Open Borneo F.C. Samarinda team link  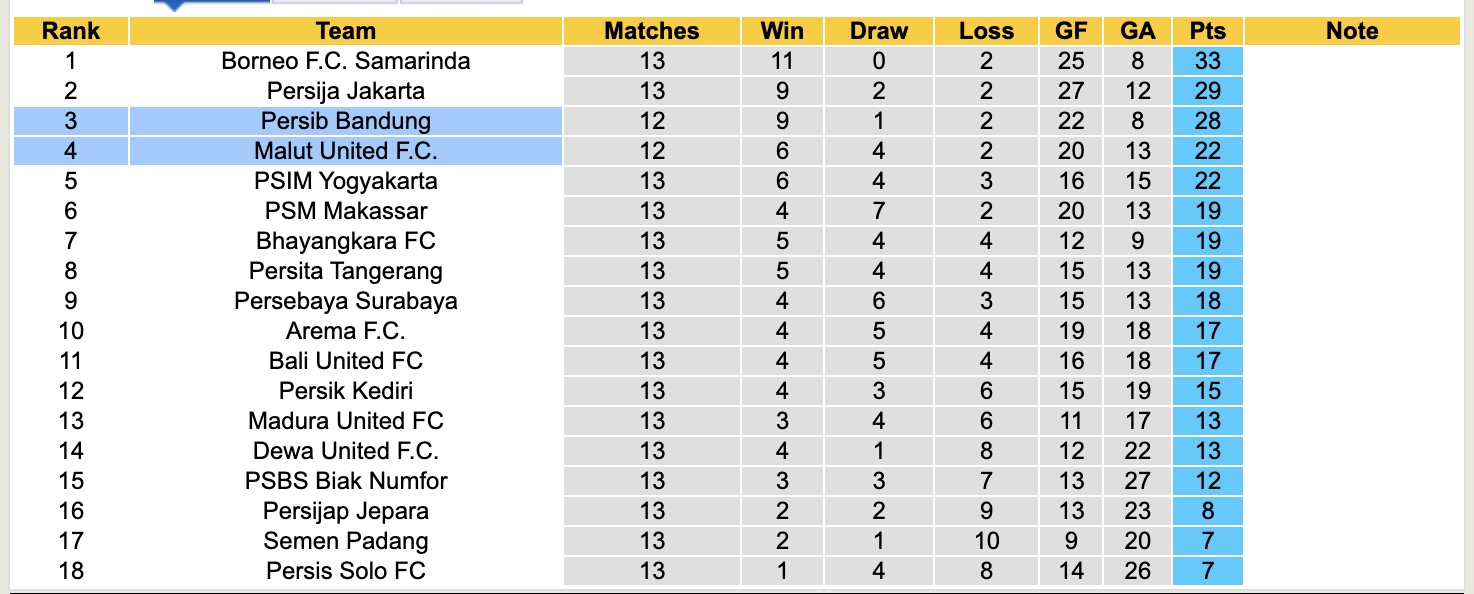click(345, 61)
